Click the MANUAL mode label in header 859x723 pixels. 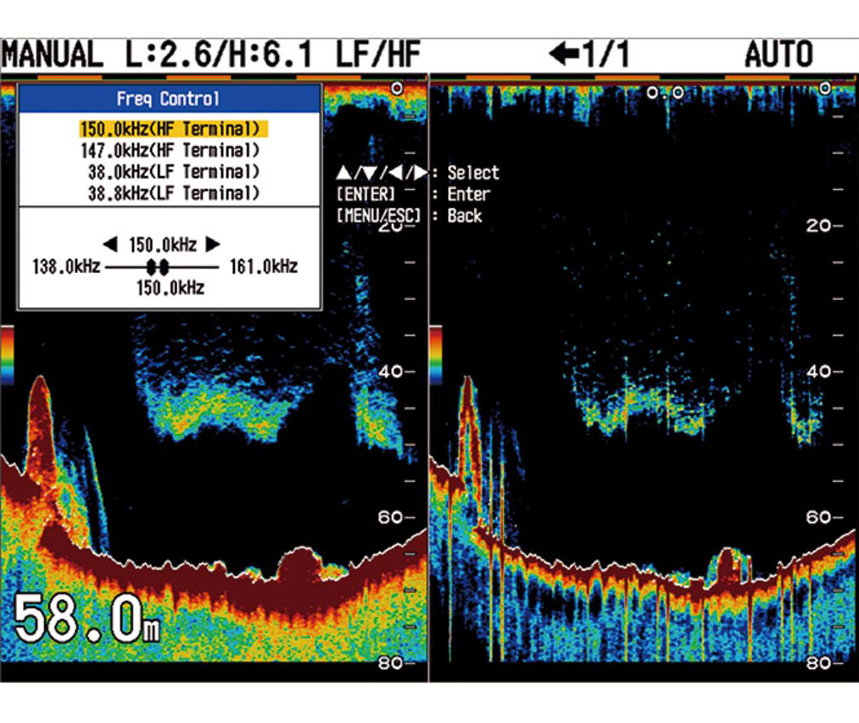click(52, 55)
